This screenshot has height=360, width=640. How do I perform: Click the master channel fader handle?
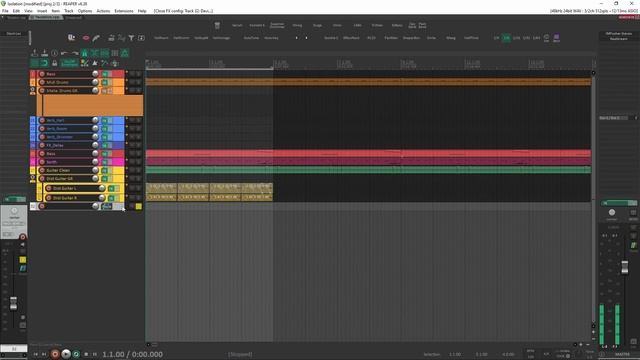(624, 267)
